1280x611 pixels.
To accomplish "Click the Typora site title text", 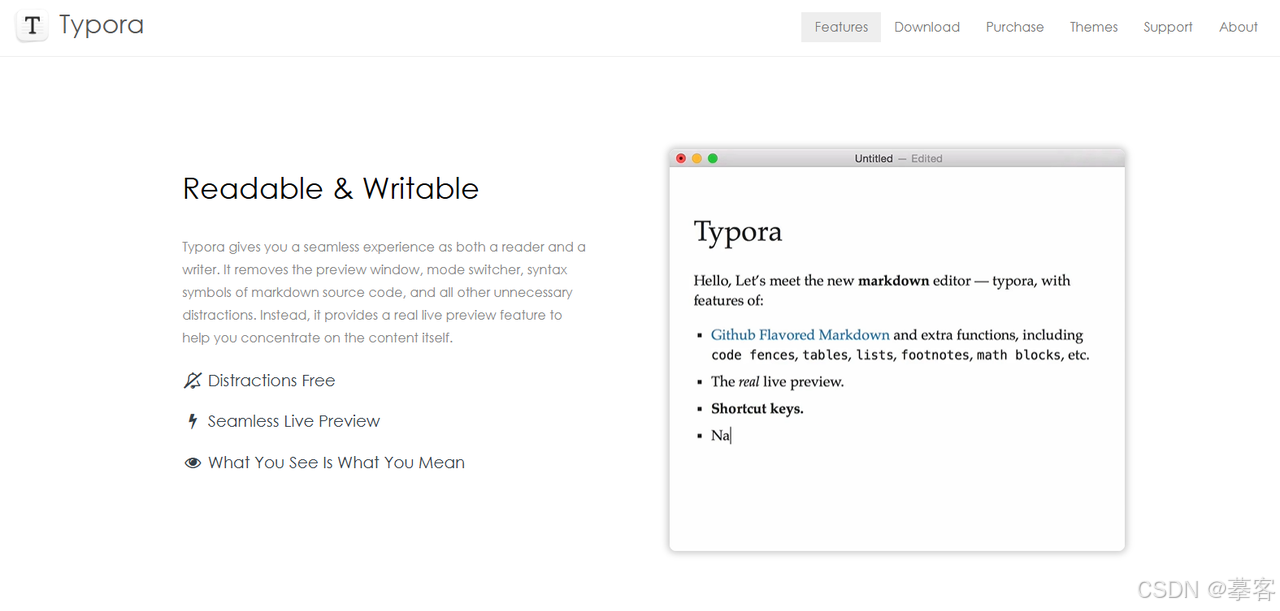I will (x=101, y=26).
